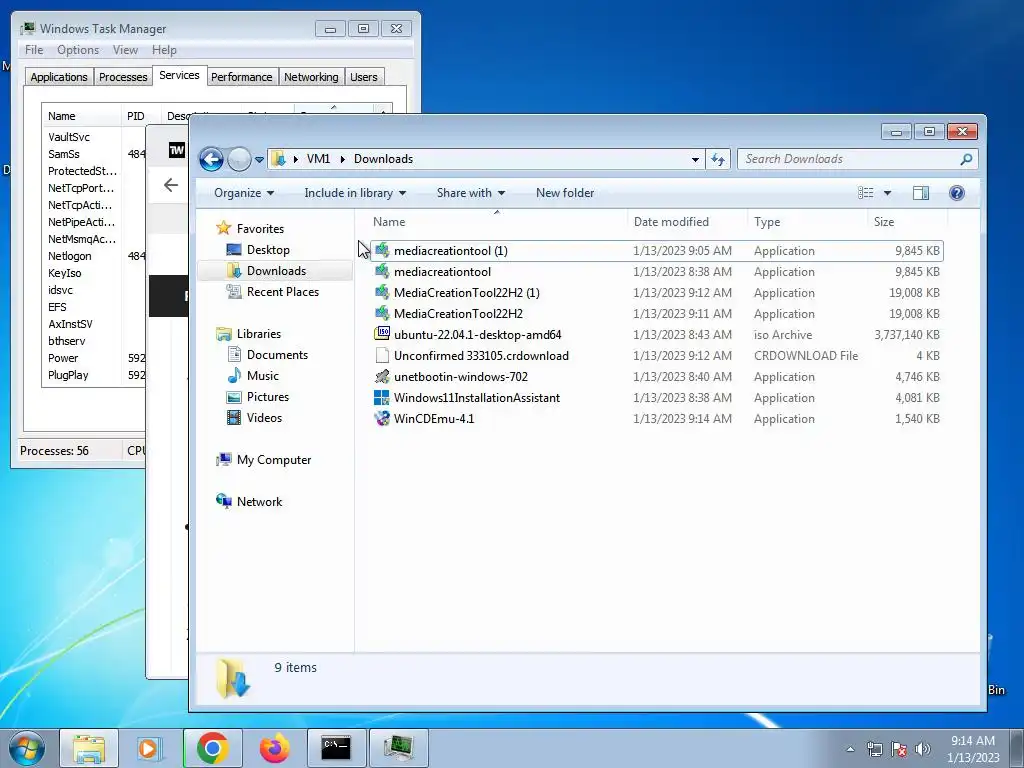The width and height of the screenshot is (1024, 768).
Task: Select mediacreationtool (1) file icon
Action: coord(382,251)
